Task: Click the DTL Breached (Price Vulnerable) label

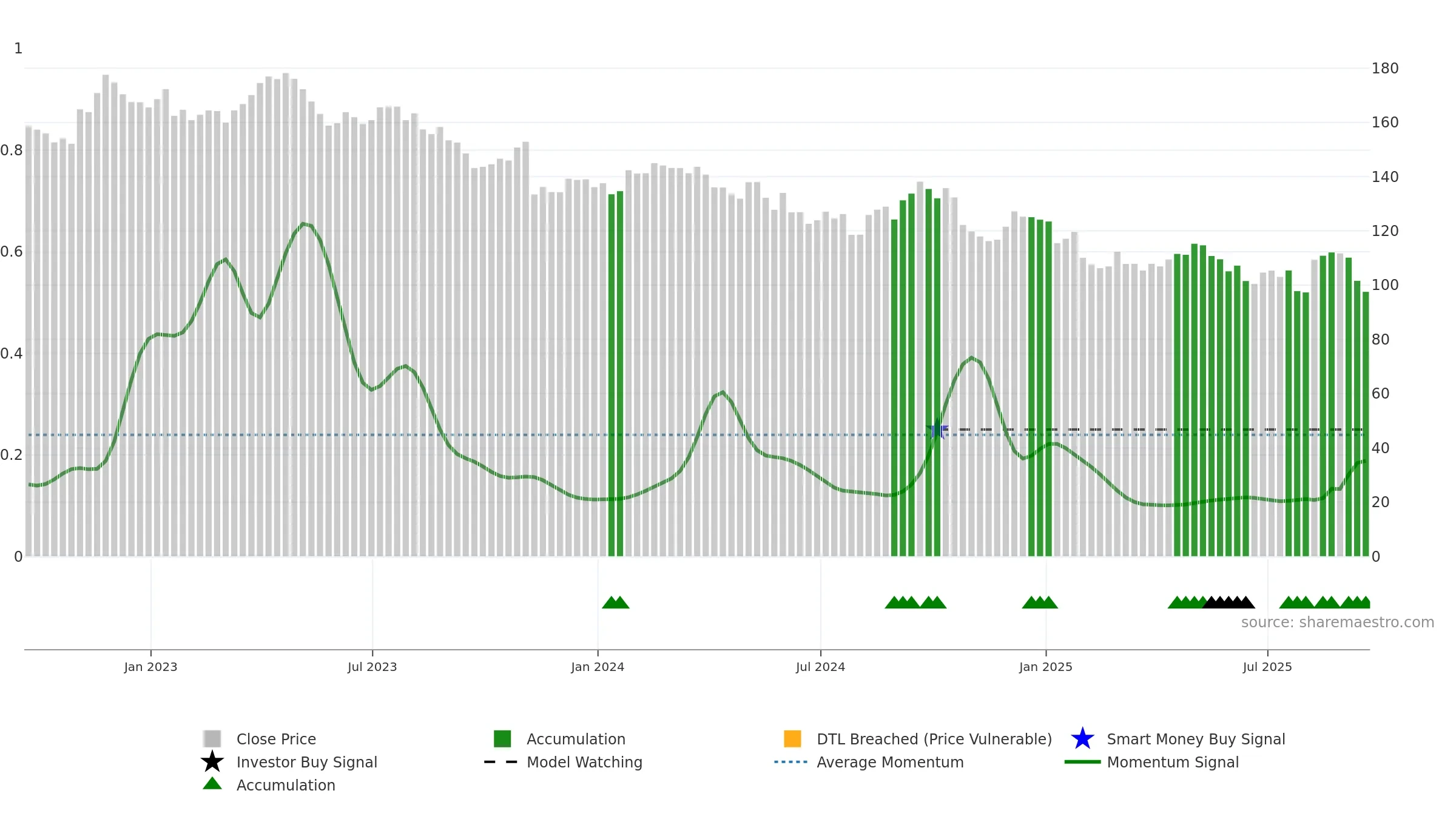Action: click(x=934, y=739)
